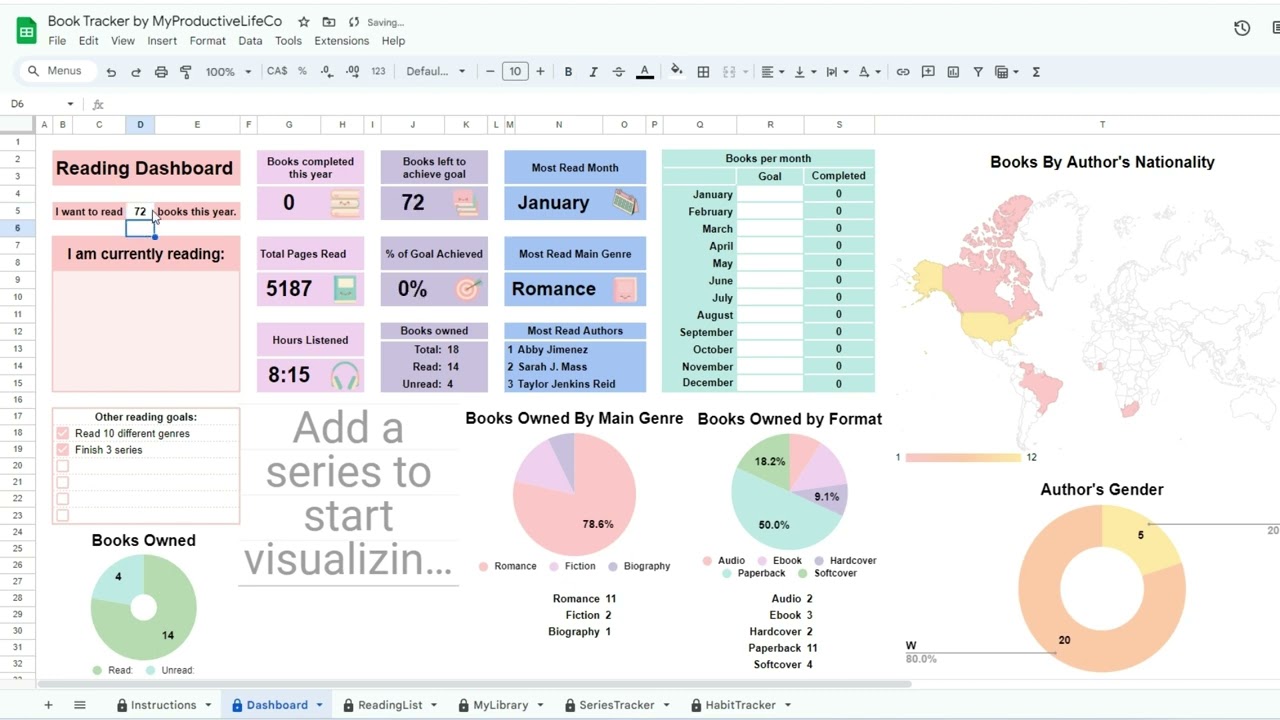Open HabitTracker tab options arrow
This screenshot has height=720, width=1280.
pyautogui.click(x=788, y=705)
